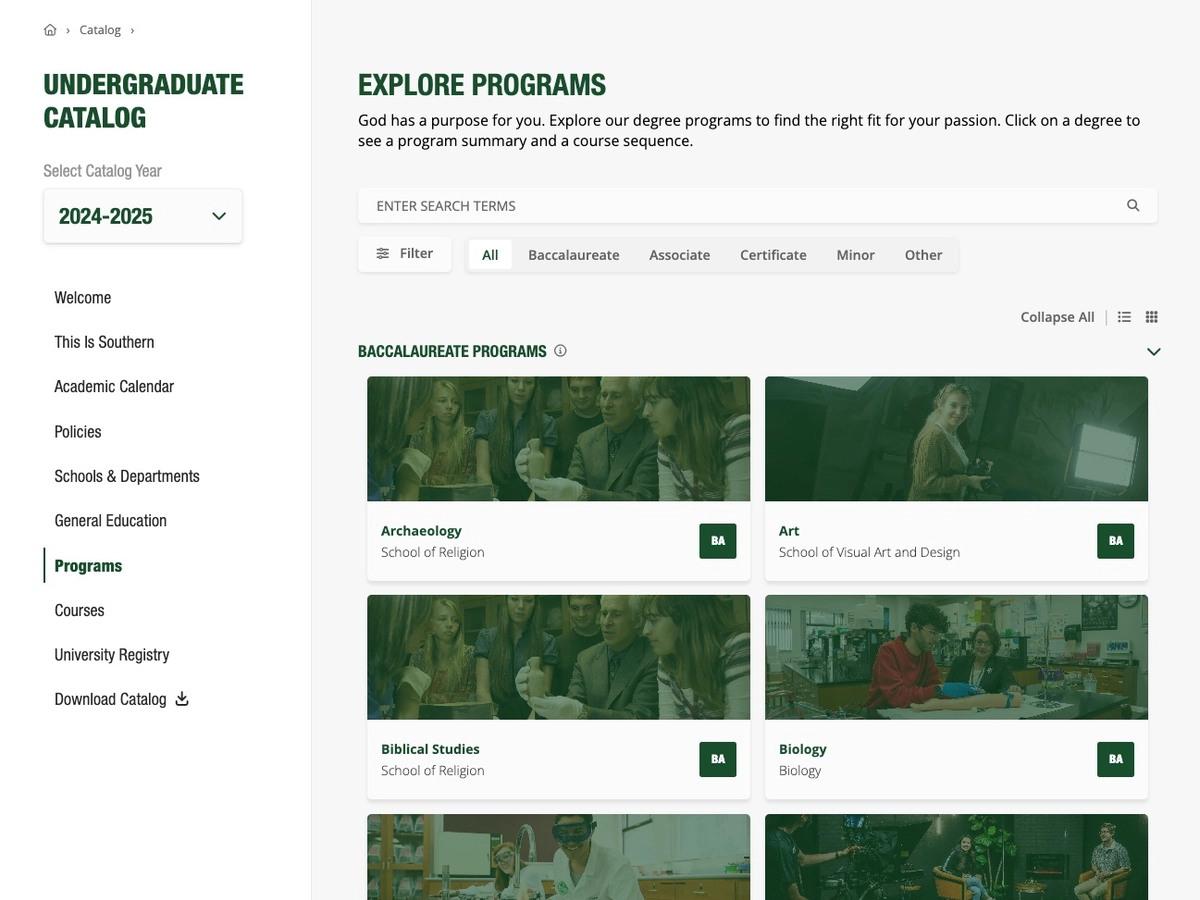Open the catalog year 2024-2025 dropdown
Image resolution: width=1200 pixels, height=900 pixels.
point(143,216)
